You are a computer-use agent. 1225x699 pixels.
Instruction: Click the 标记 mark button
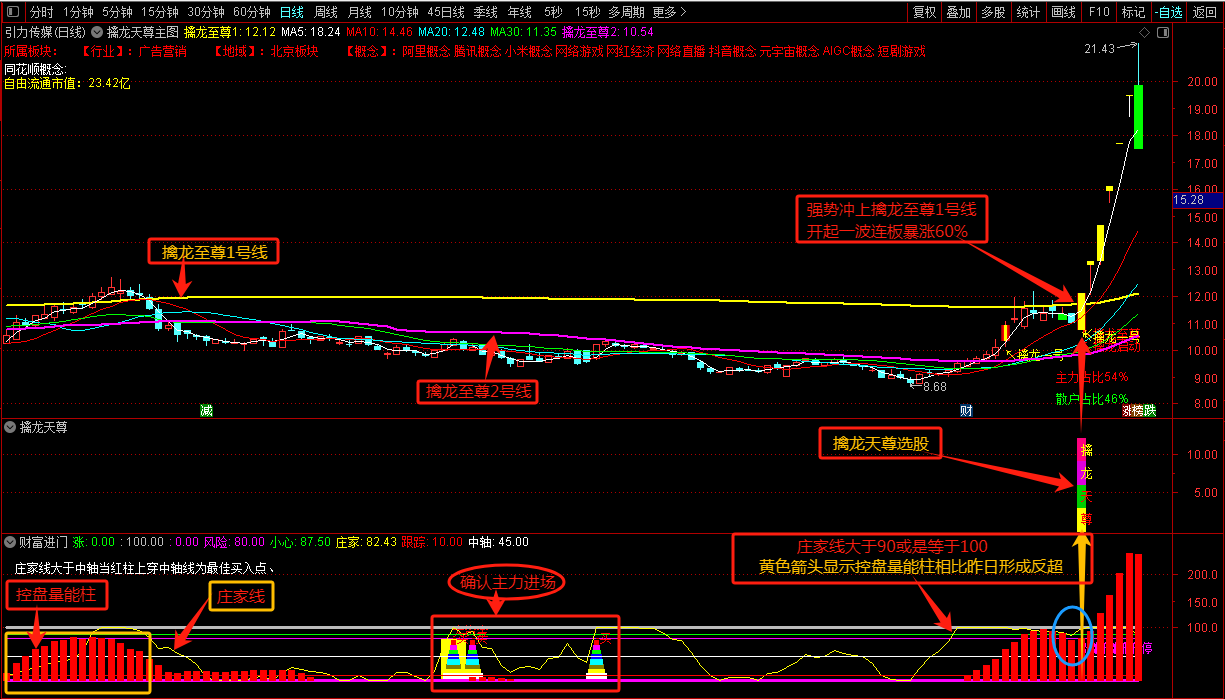point(1133,12)
